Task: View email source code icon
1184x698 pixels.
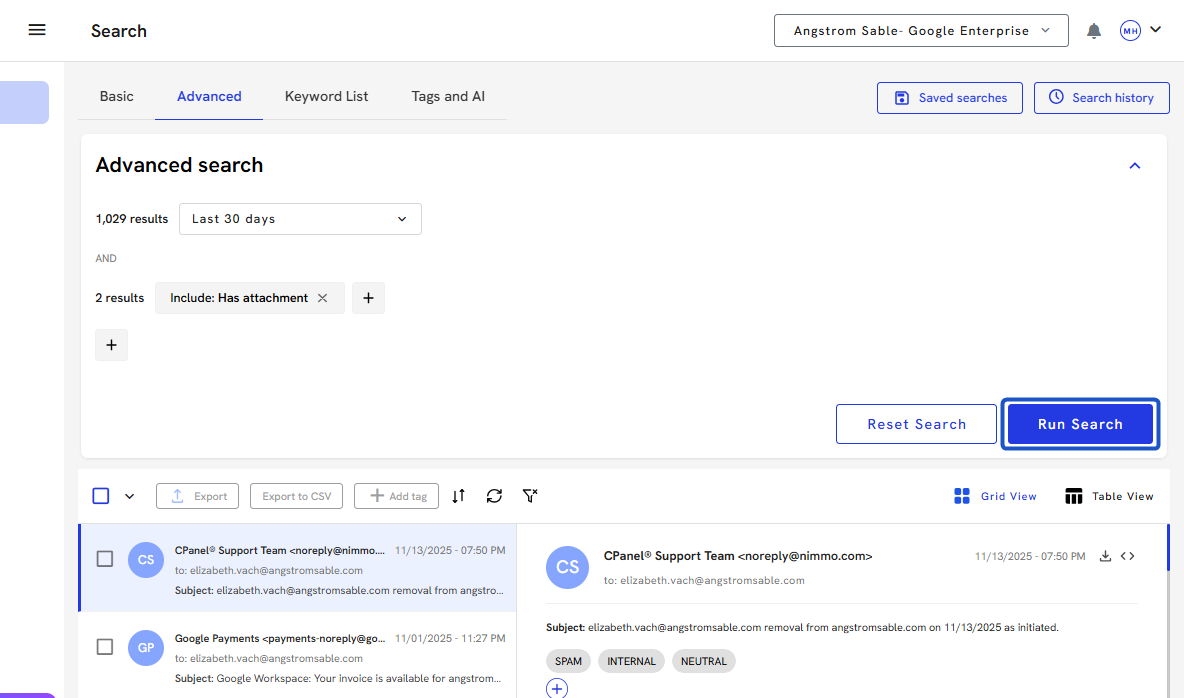Action: [x=1127, y=556]
